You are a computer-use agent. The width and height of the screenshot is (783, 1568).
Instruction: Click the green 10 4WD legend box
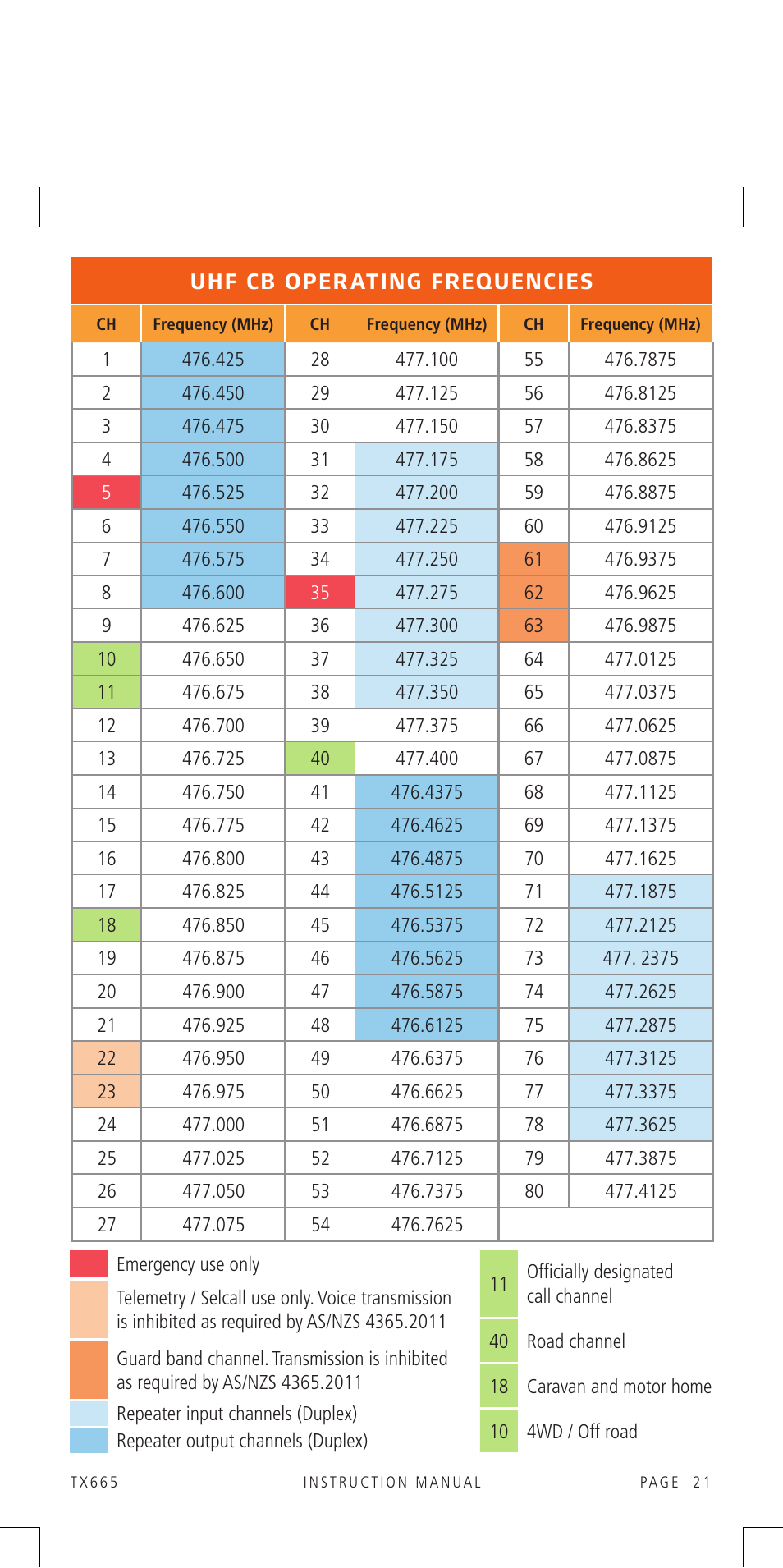click(499, 1432)
